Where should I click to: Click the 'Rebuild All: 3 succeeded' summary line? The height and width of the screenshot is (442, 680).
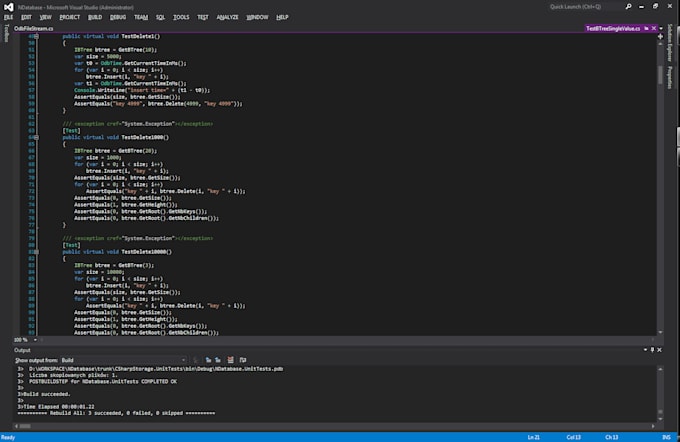click(x=116, y=413)
